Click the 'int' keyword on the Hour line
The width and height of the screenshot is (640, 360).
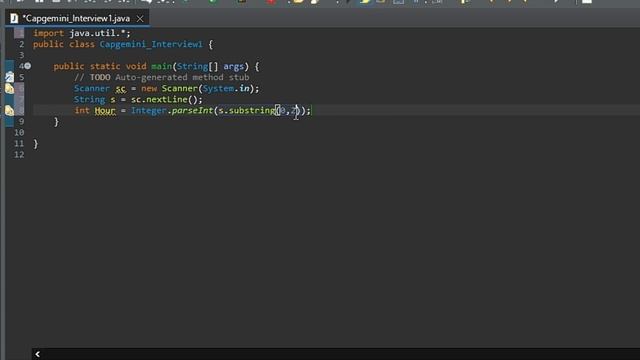coord(82,110)
